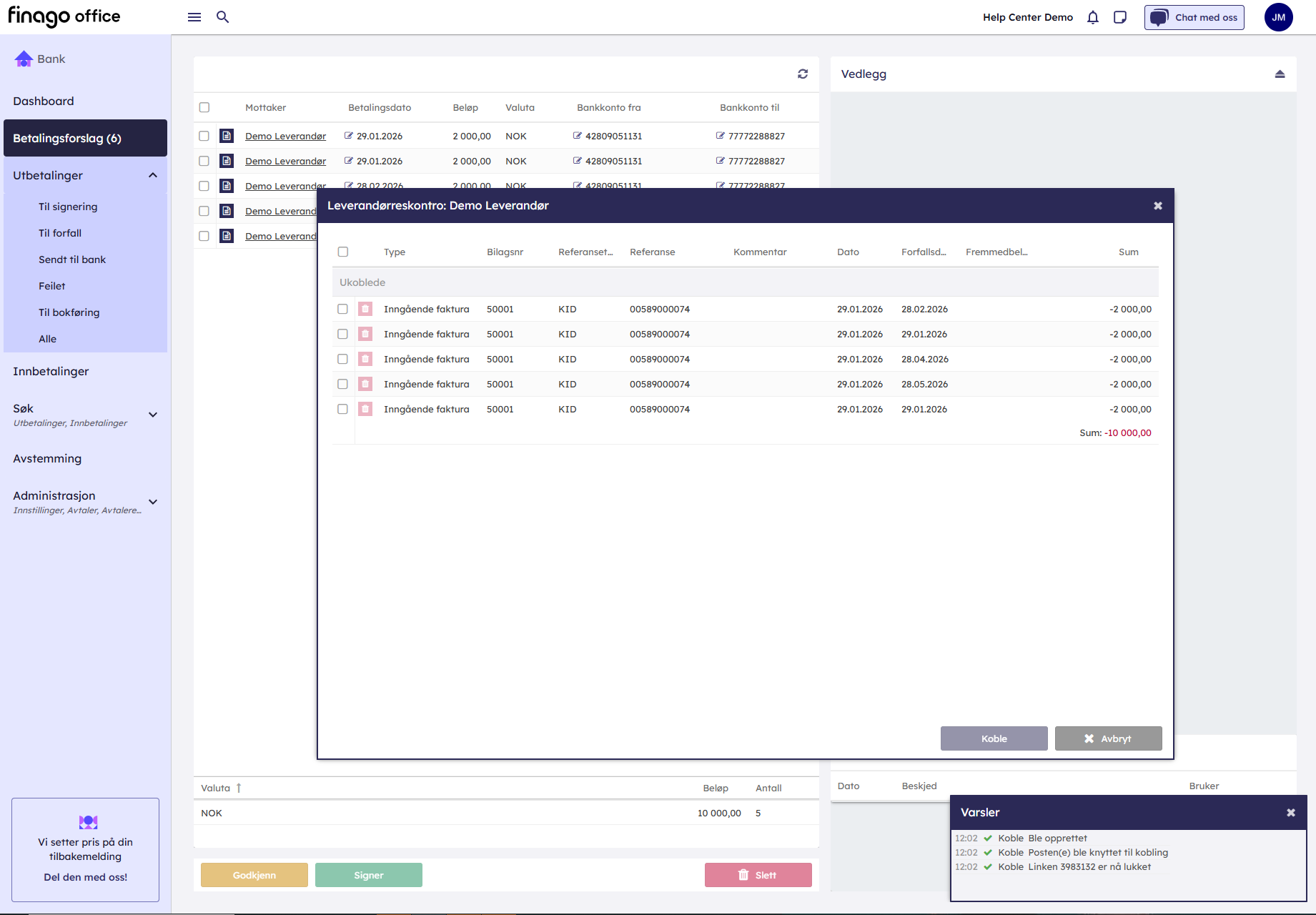Image resolution: width=1316 pixels, height=915 pixels.
Task: Tick the select-all checkbox in the Leverandørreskontro dialog
Action: coord(343,252)
